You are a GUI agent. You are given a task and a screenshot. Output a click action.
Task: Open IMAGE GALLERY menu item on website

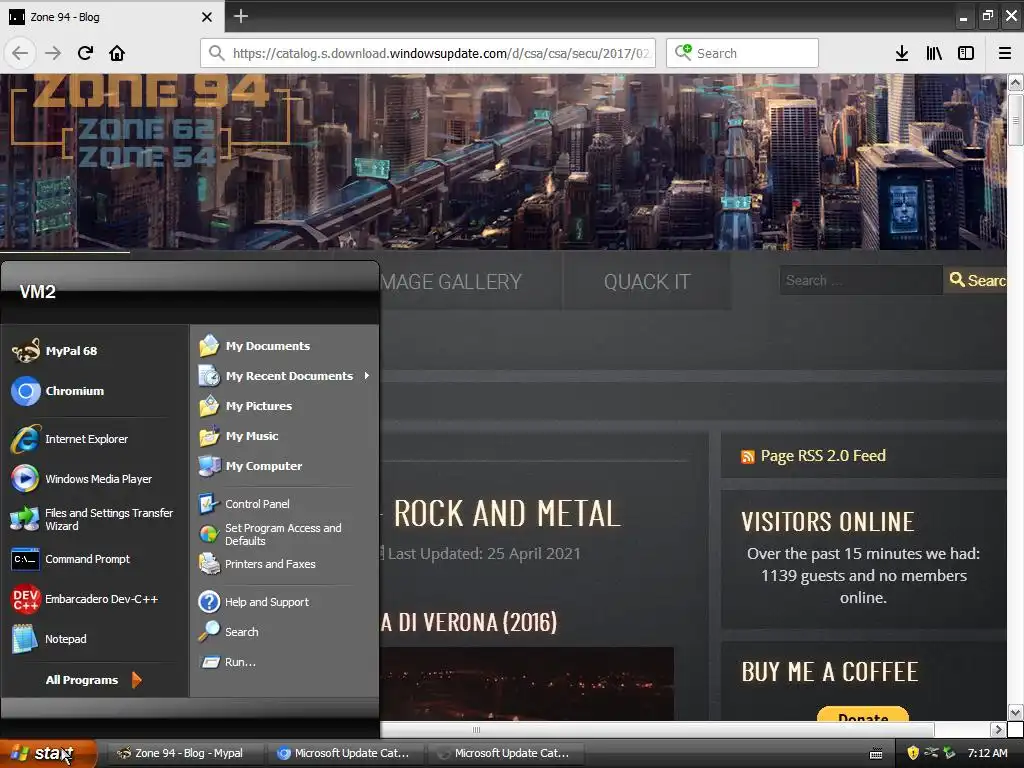pyautogui.click(x=451, y=281)
